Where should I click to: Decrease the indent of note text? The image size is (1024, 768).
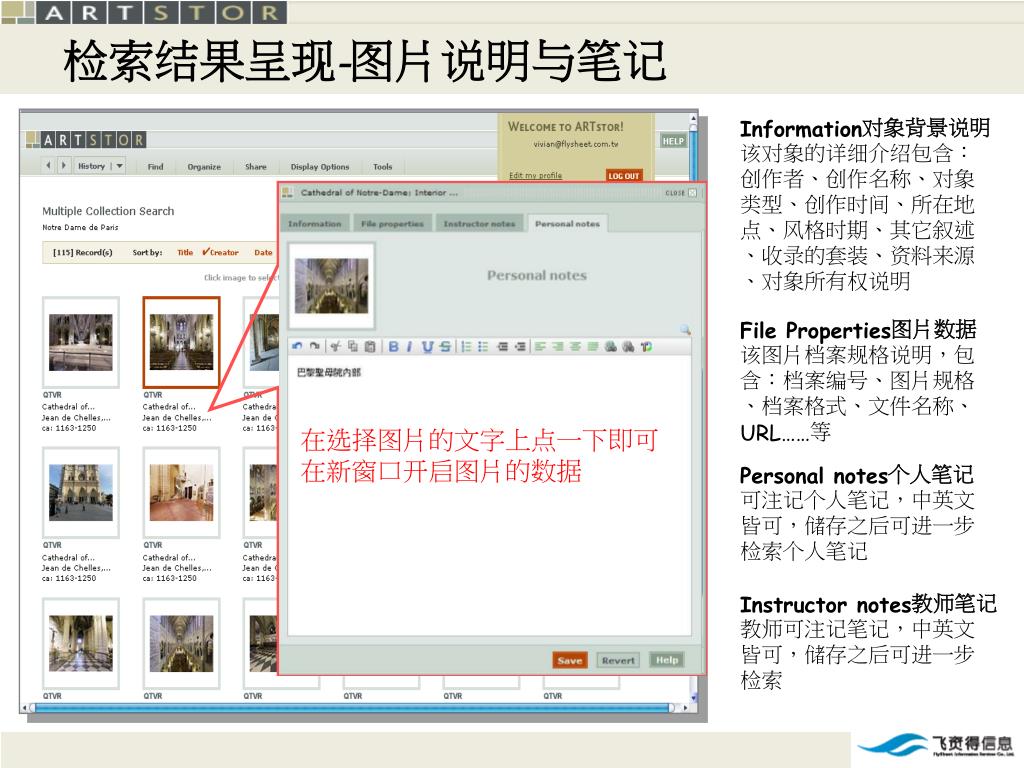click(502, 346)
